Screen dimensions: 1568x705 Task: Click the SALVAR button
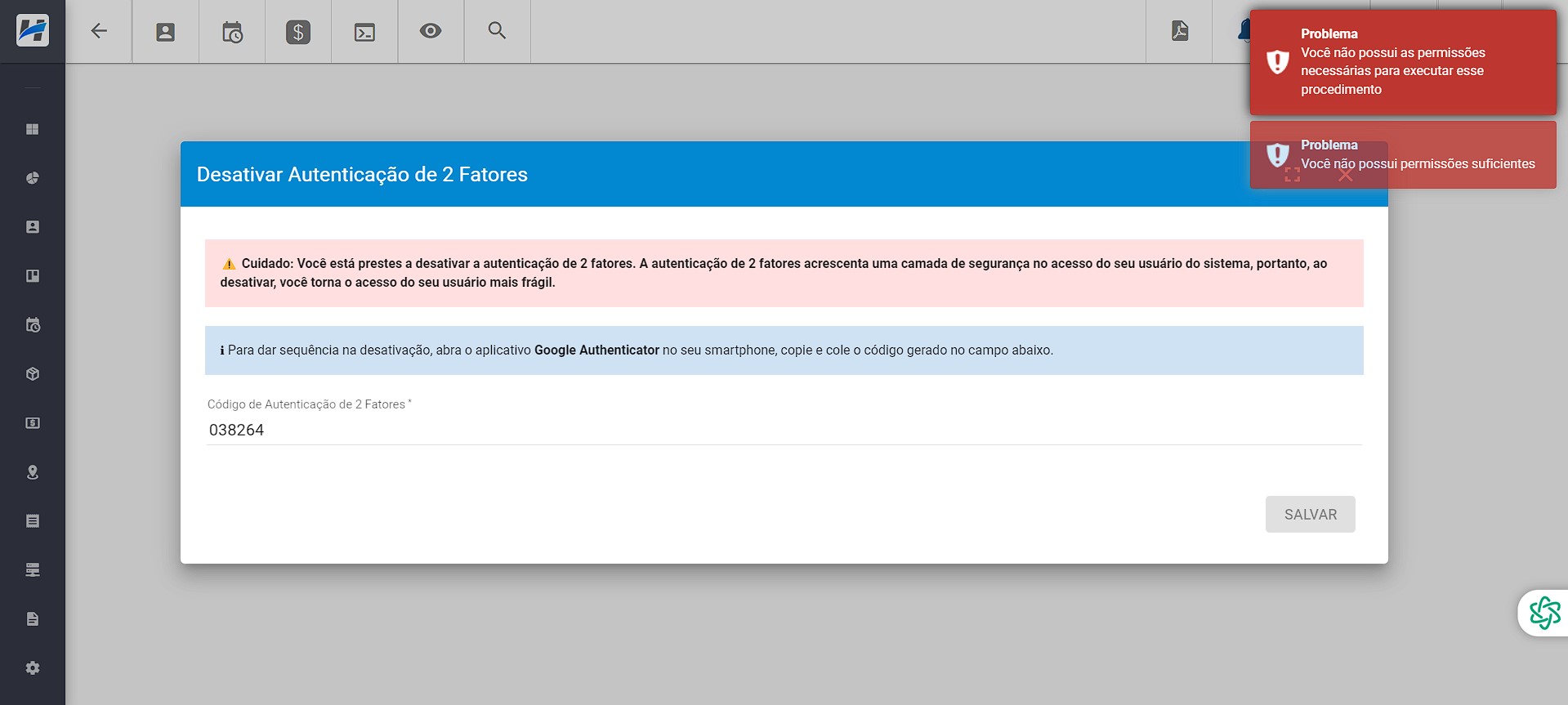1311,515
